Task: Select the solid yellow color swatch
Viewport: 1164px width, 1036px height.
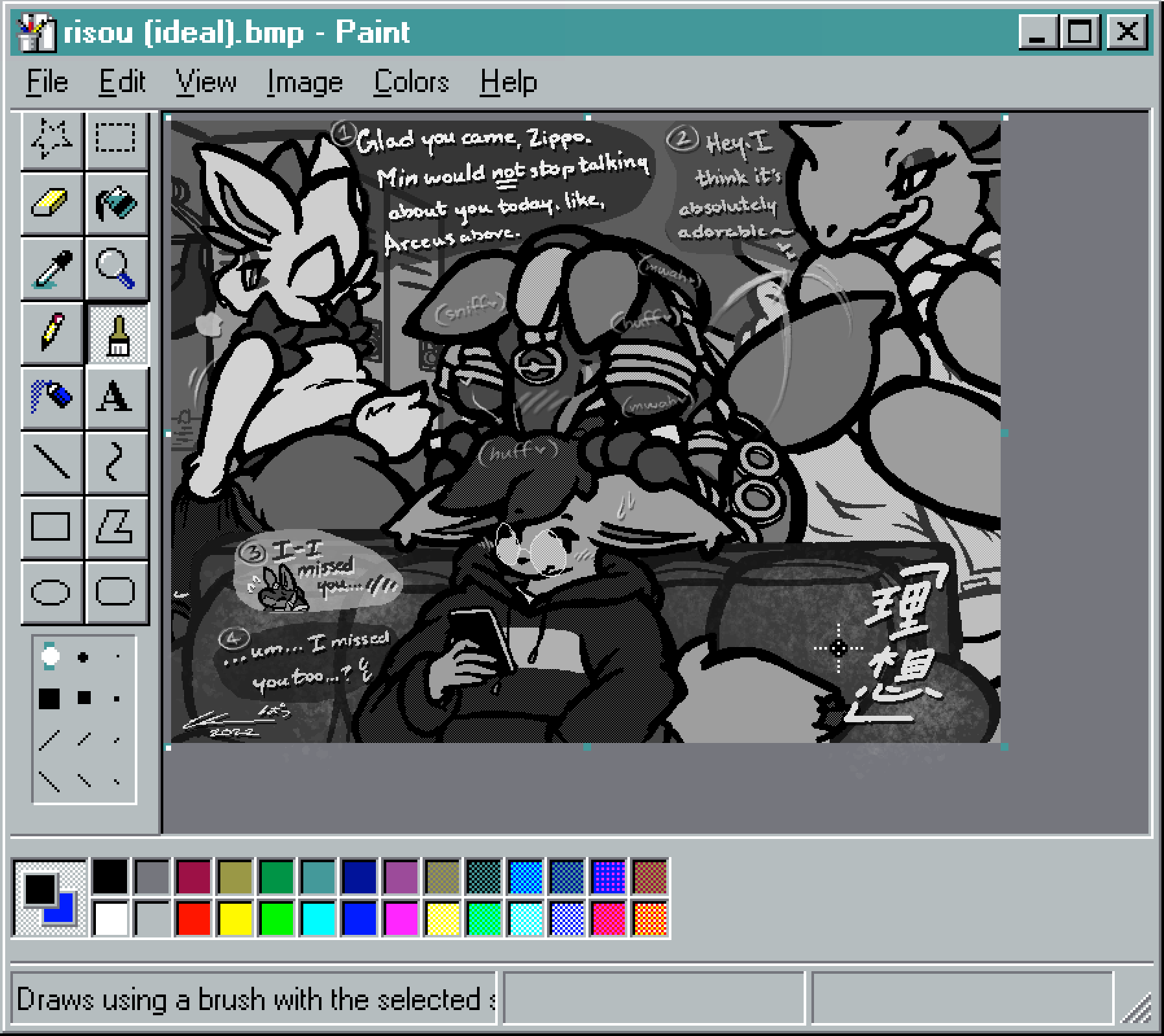Action: (x=235, y=918)
